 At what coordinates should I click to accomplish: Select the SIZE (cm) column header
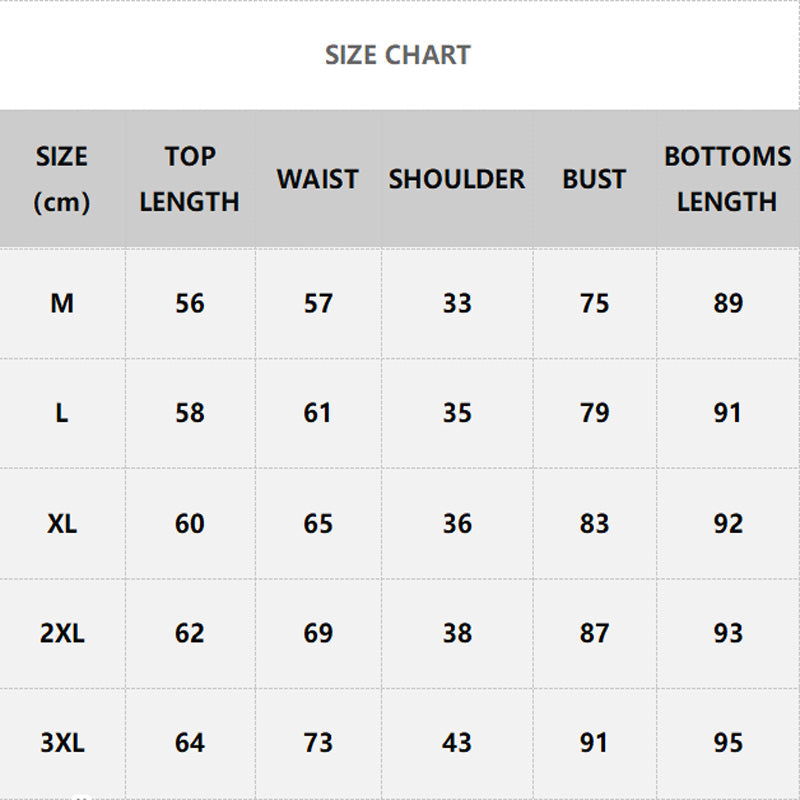pos(62,179)
